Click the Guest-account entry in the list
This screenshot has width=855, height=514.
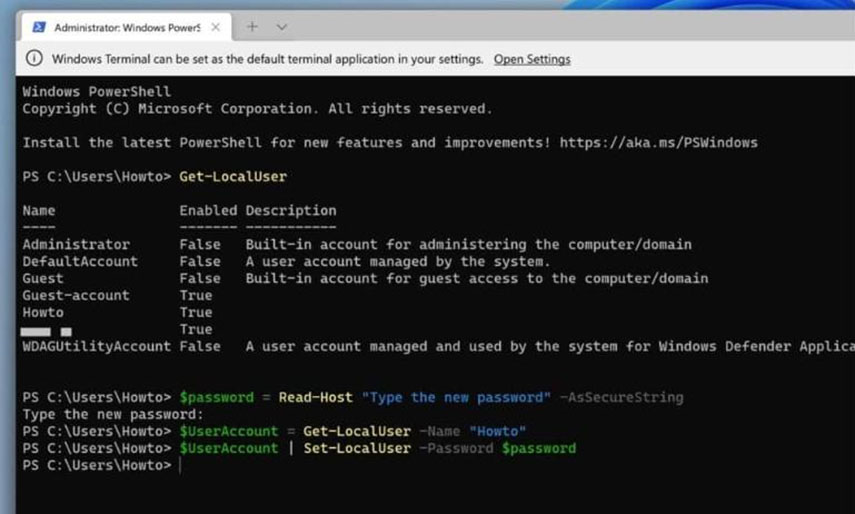click(76, 295)
